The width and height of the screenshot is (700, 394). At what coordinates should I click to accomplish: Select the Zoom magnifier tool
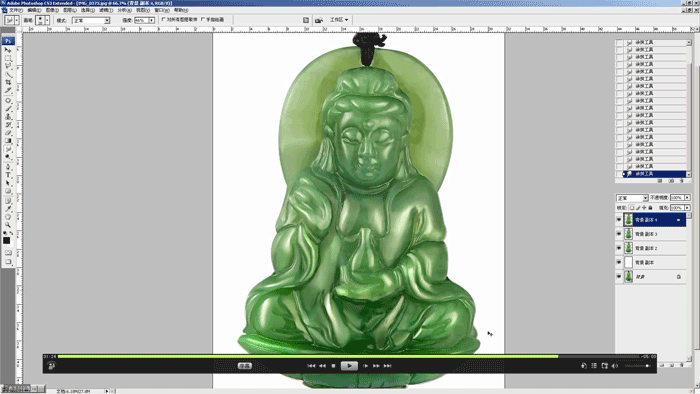8,225
